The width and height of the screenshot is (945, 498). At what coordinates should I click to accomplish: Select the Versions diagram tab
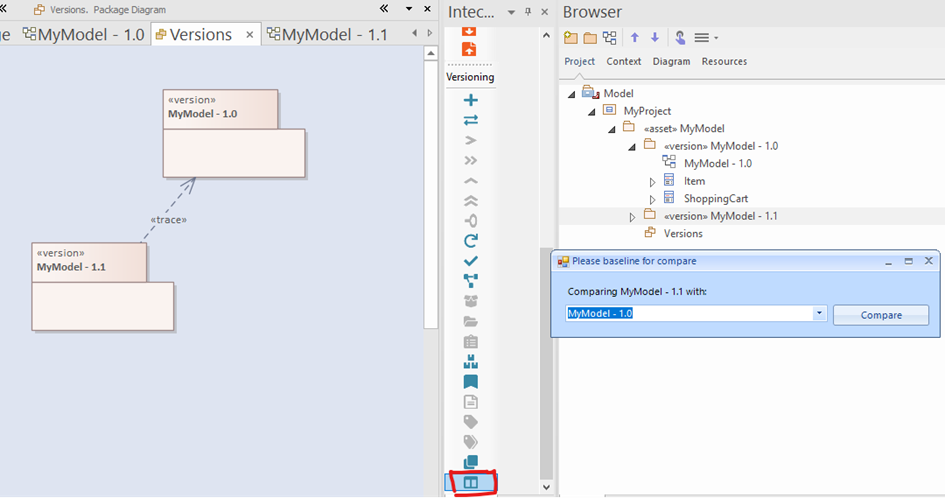[201, 34]
